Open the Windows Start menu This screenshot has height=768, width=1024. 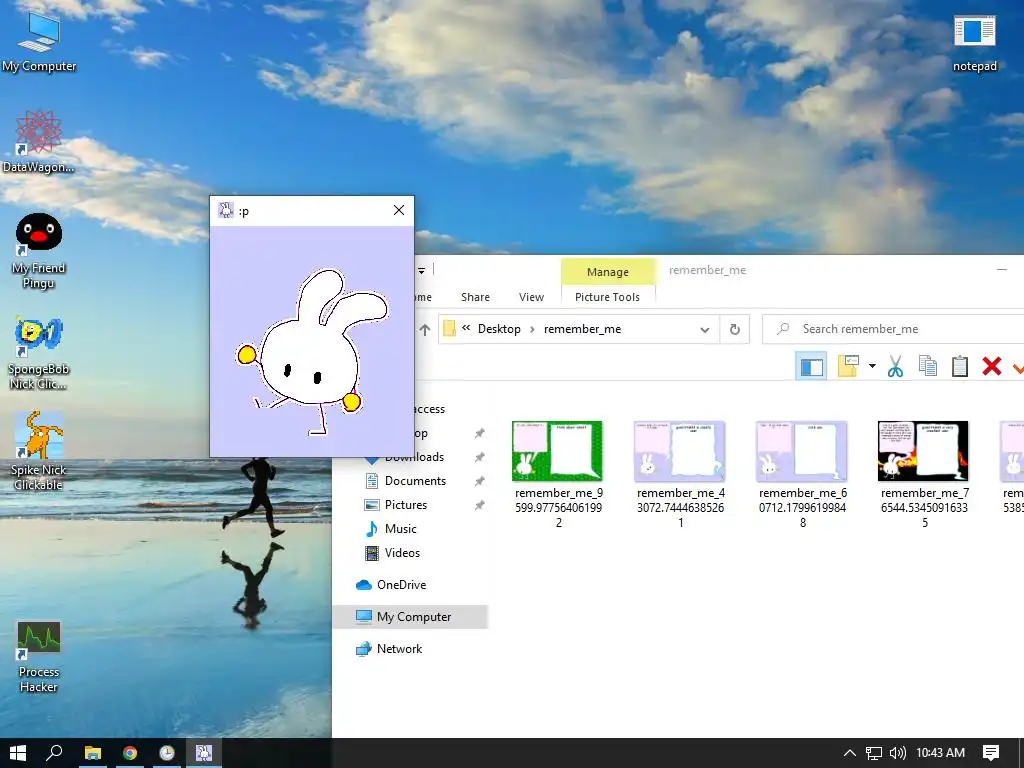[x=18, y=753]
